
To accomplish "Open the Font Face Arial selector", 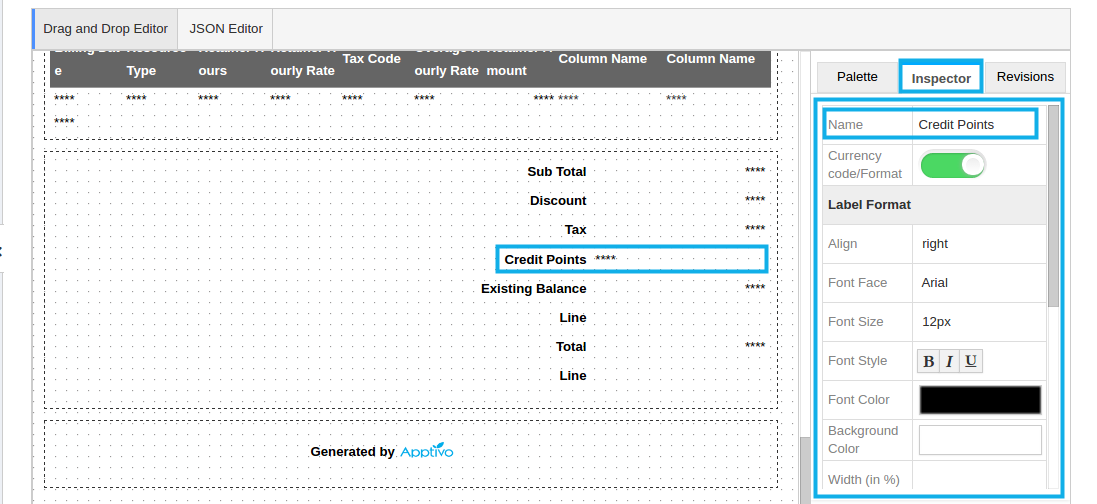I will pyautogui.click(x=979, y=283).
